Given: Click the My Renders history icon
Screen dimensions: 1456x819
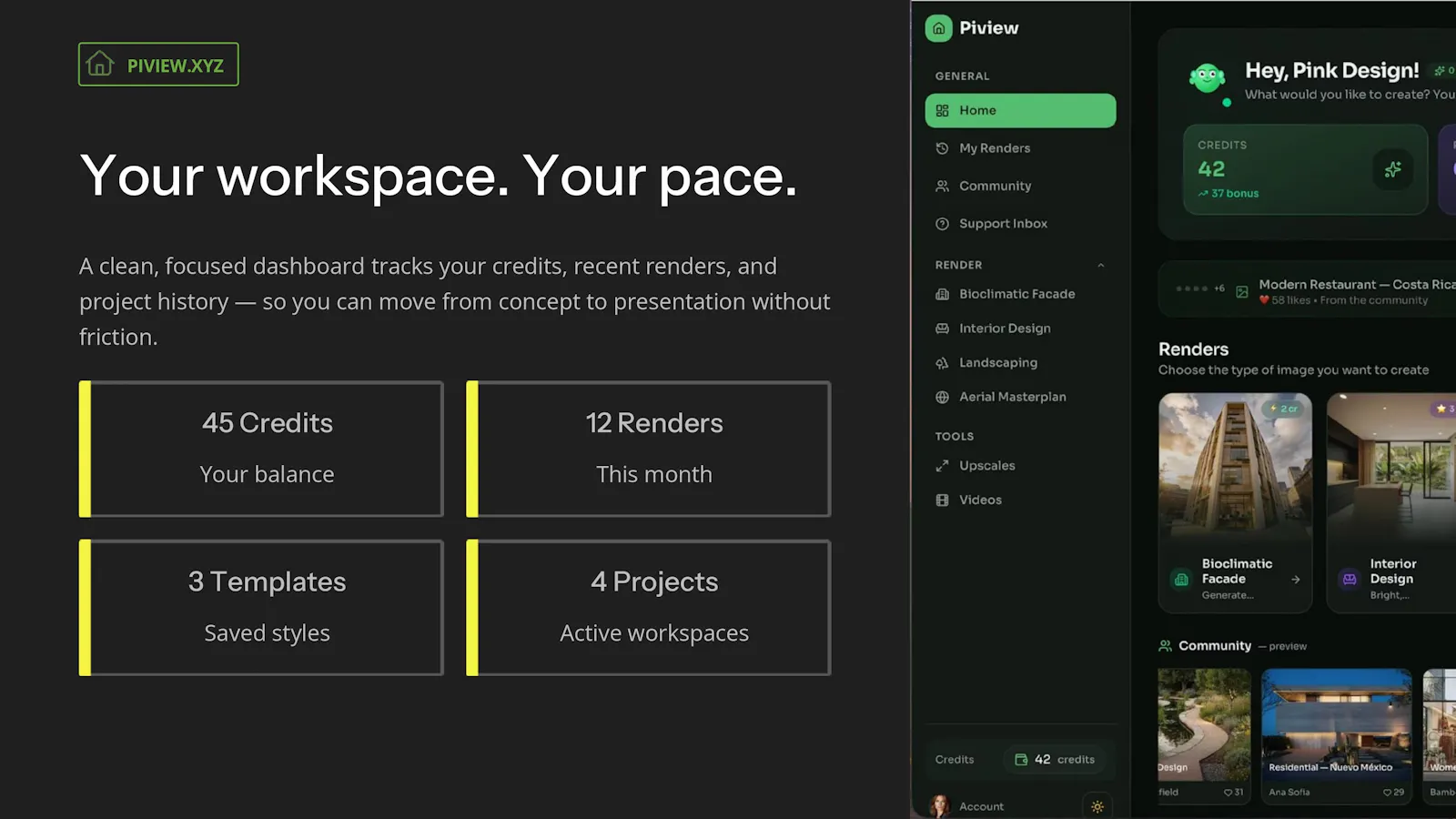Looking at the screenshot, I should (x=943, y=148).
